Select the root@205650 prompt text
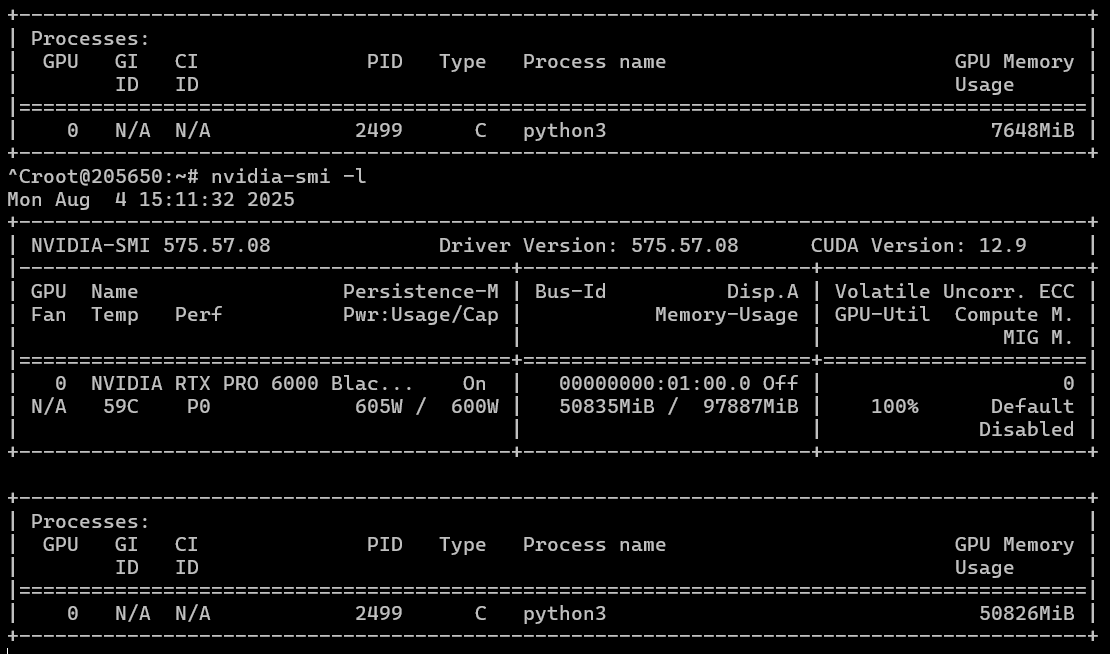1110x654 pixels. click(x=80, y=175)
